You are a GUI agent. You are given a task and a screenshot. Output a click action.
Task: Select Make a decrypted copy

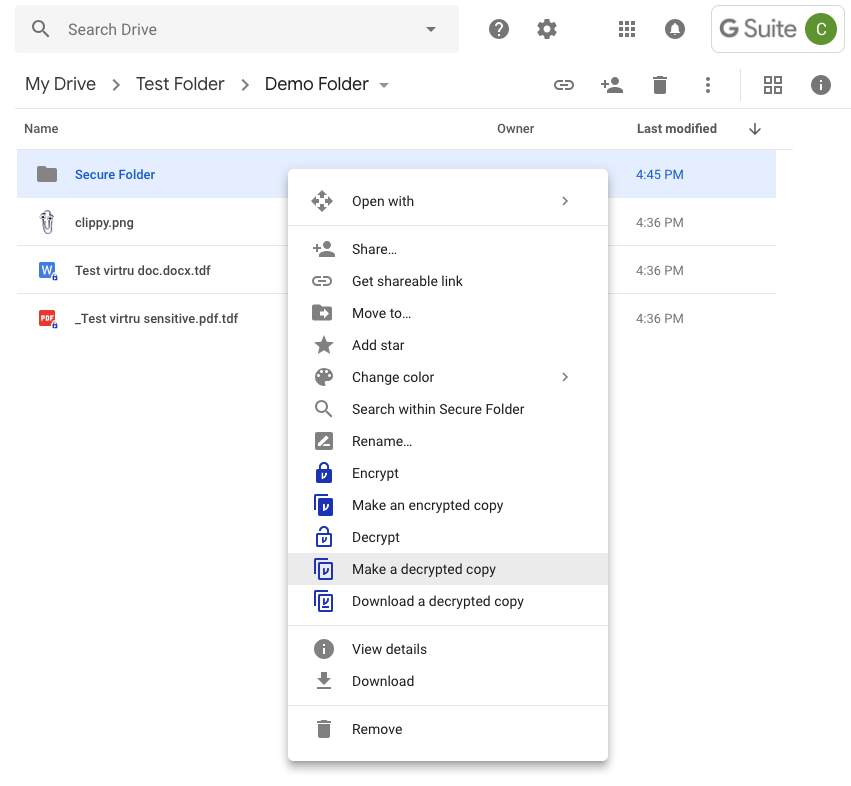click(x=448, y=569)
